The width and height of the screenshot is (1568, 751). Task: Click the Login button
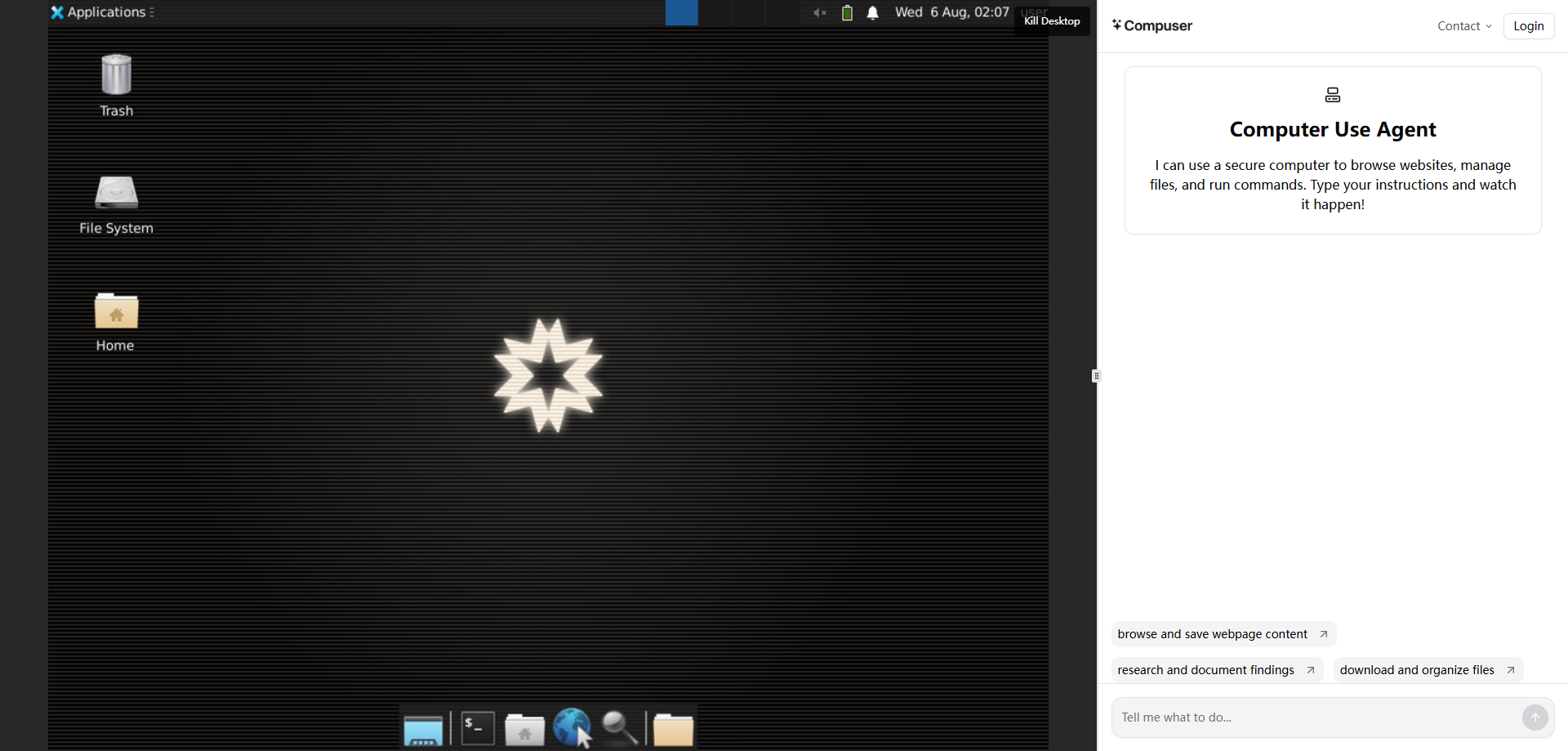tap(1528, 26)
